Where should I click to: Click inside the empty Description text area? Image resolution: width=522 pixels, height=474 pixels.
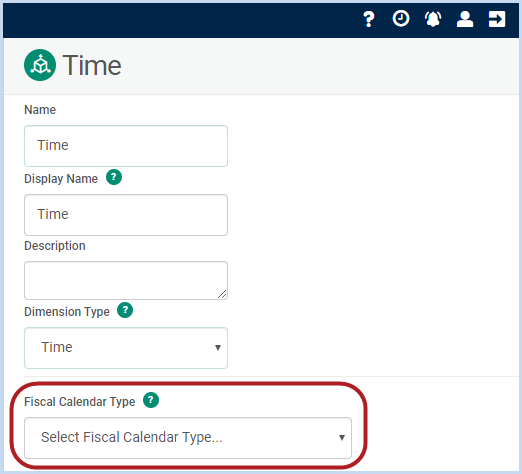click(126, 280)
